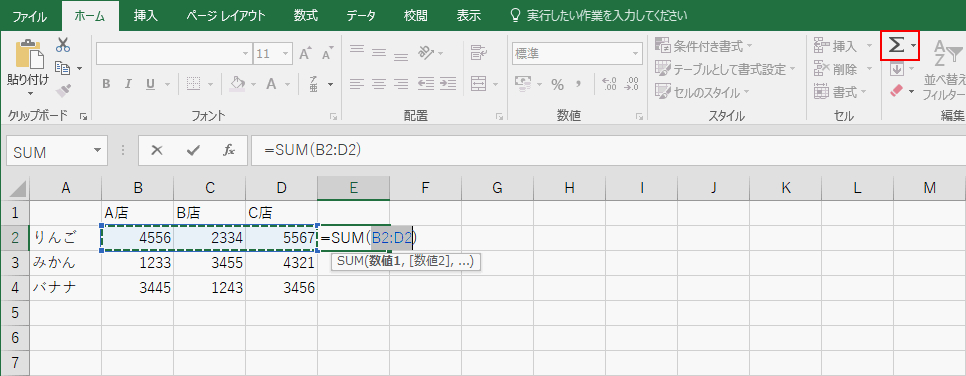Apply comma style format
The image size is (966, 376).
point(578,84)
